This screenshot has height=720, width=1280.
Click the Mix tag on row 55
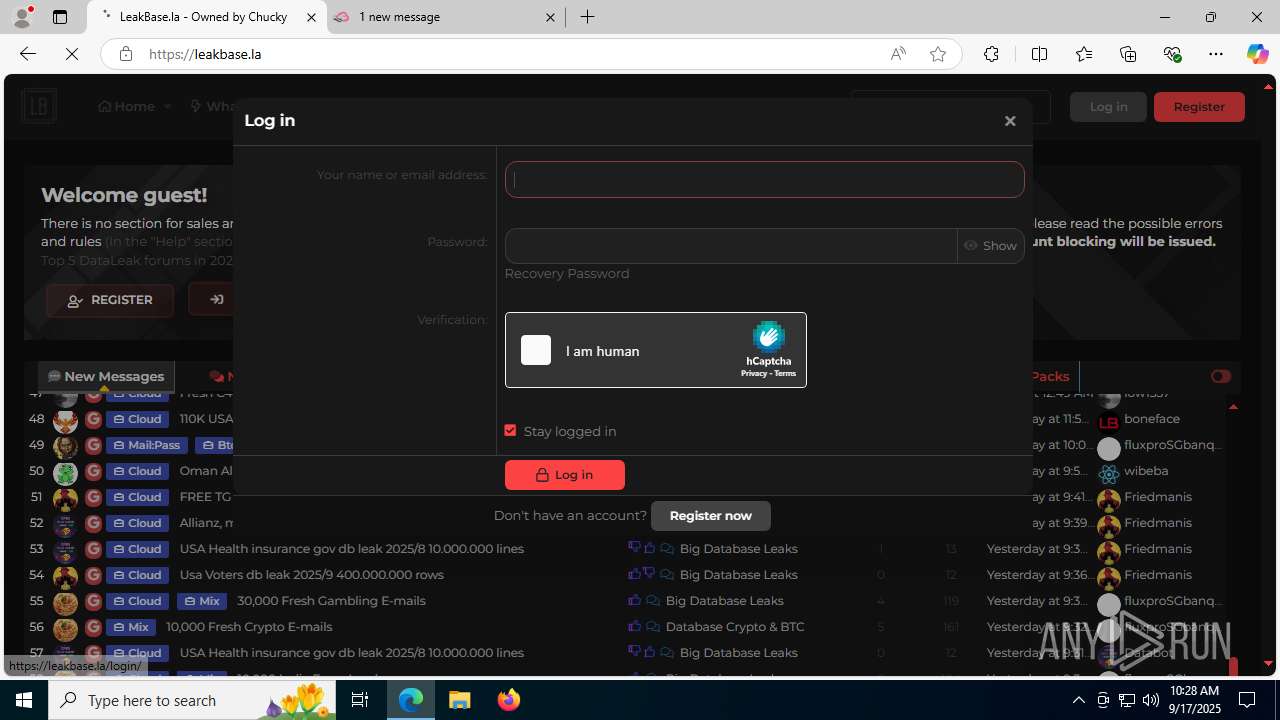point(202,601)
